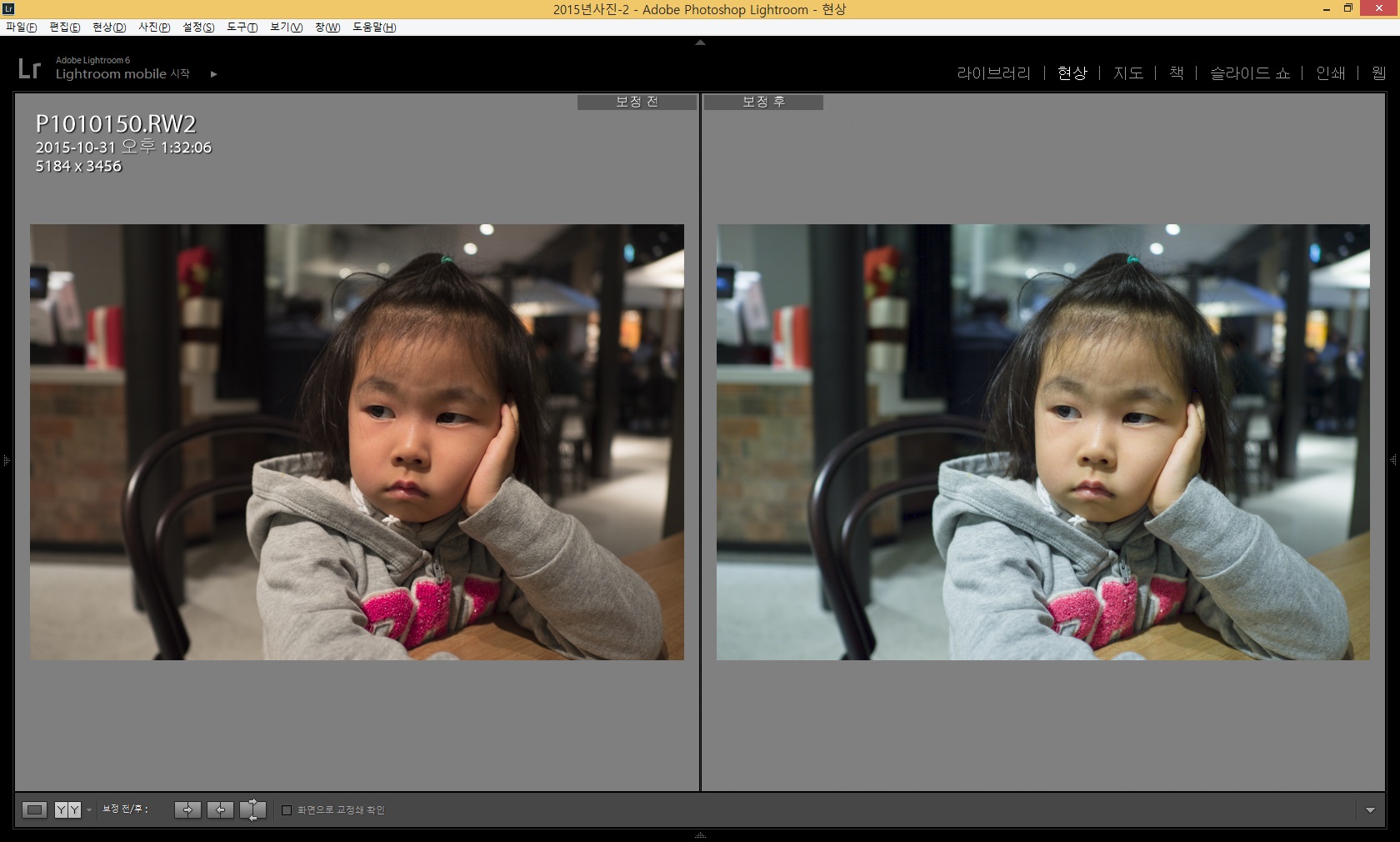Play the Lightroom mobile start arrow
The image size is (1400, 842).
[x=214, y=74]
